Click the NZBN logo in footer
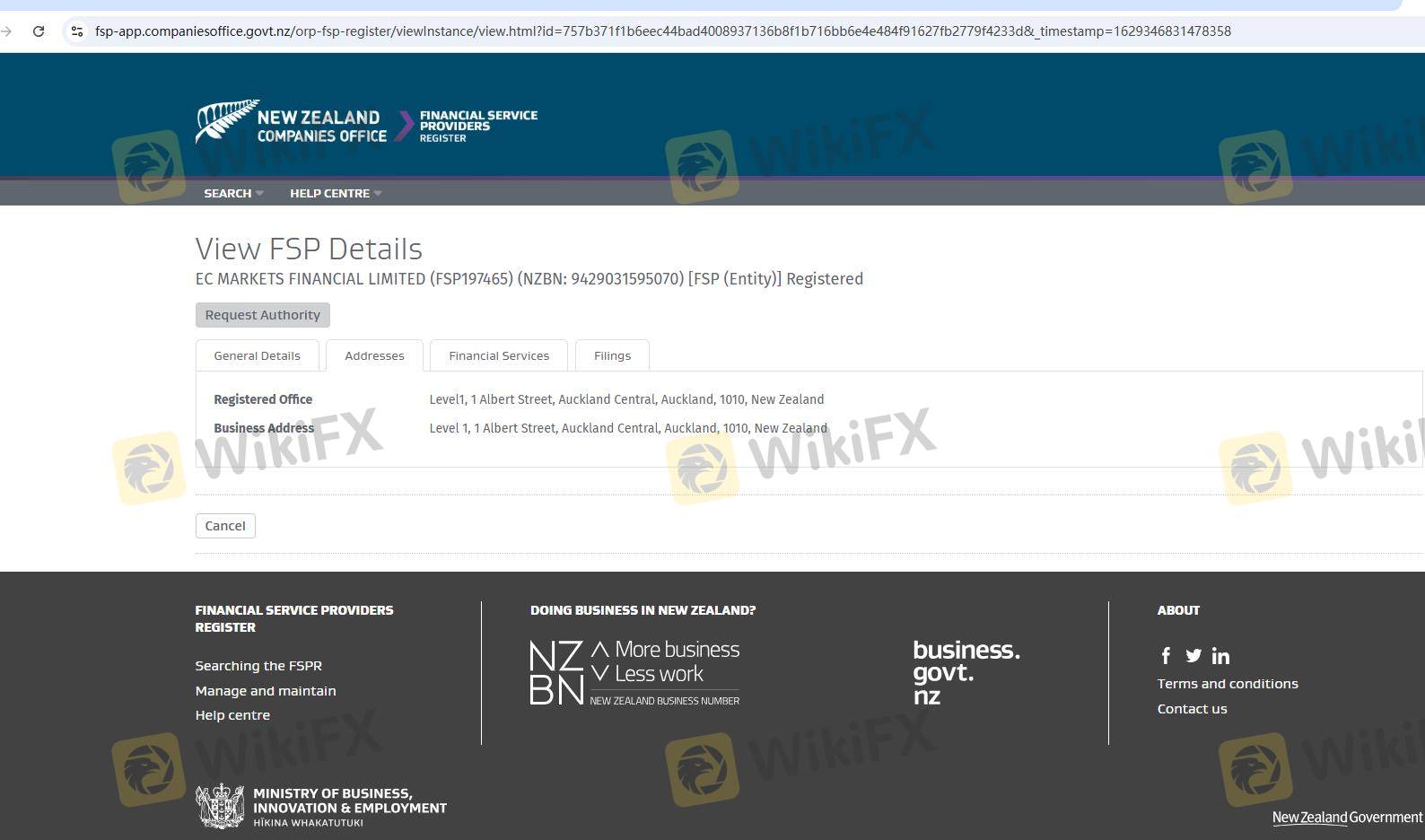The image size is (1425, 840). [x=634, y=672]
